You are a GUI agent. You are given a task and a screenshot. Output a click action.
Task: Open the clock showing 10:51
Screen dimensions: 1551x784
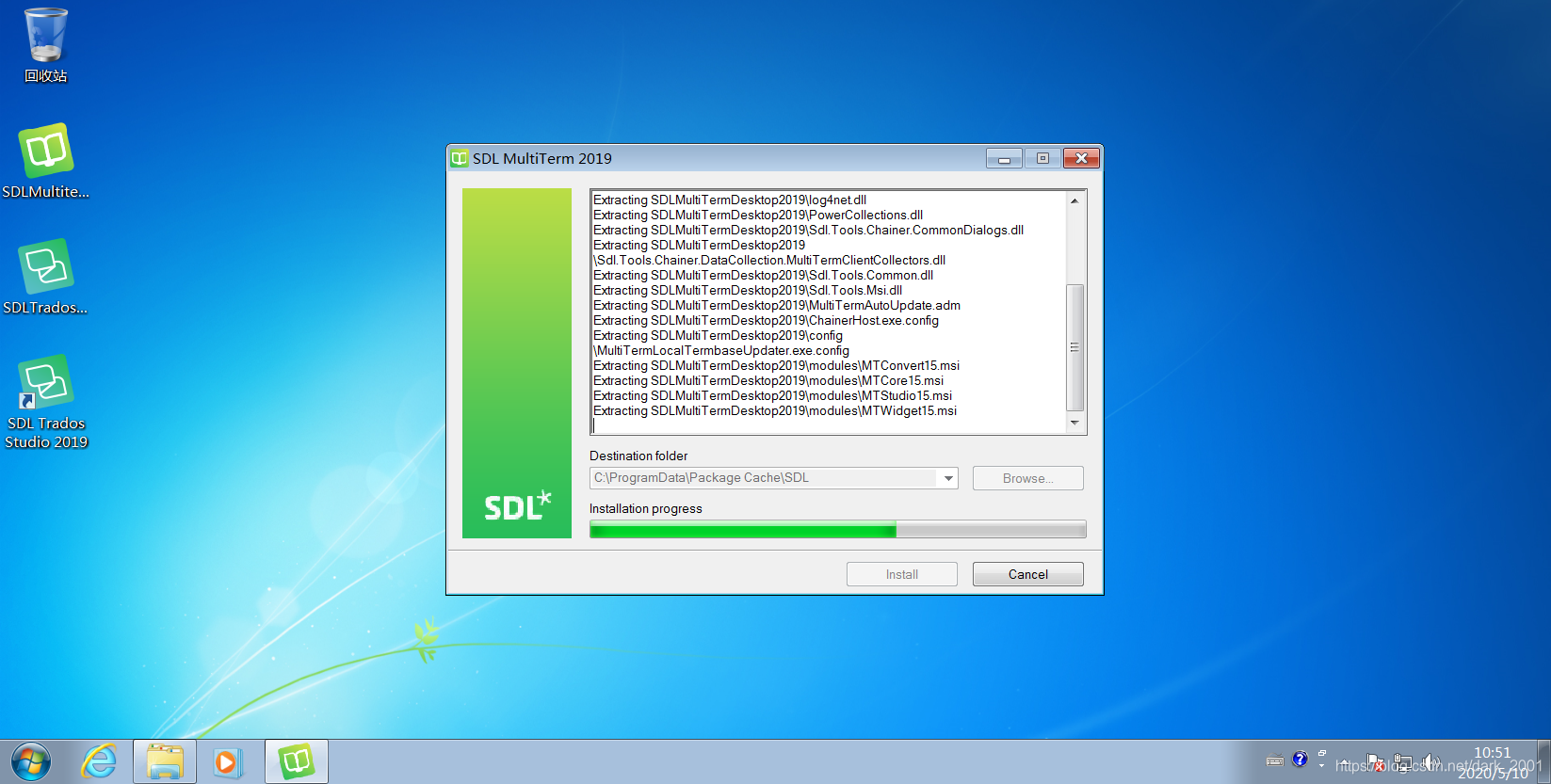tap(1493, 762)
